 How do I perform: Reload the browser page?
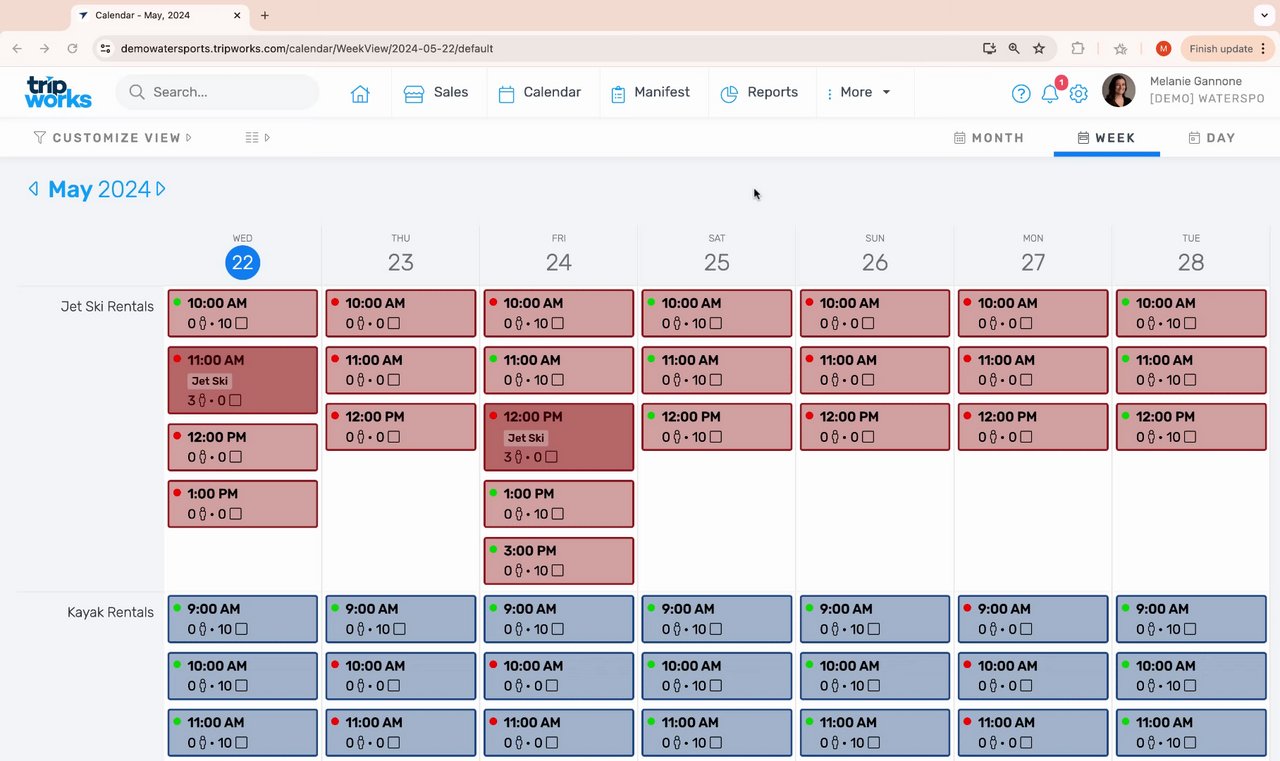[x=72, y=48]
